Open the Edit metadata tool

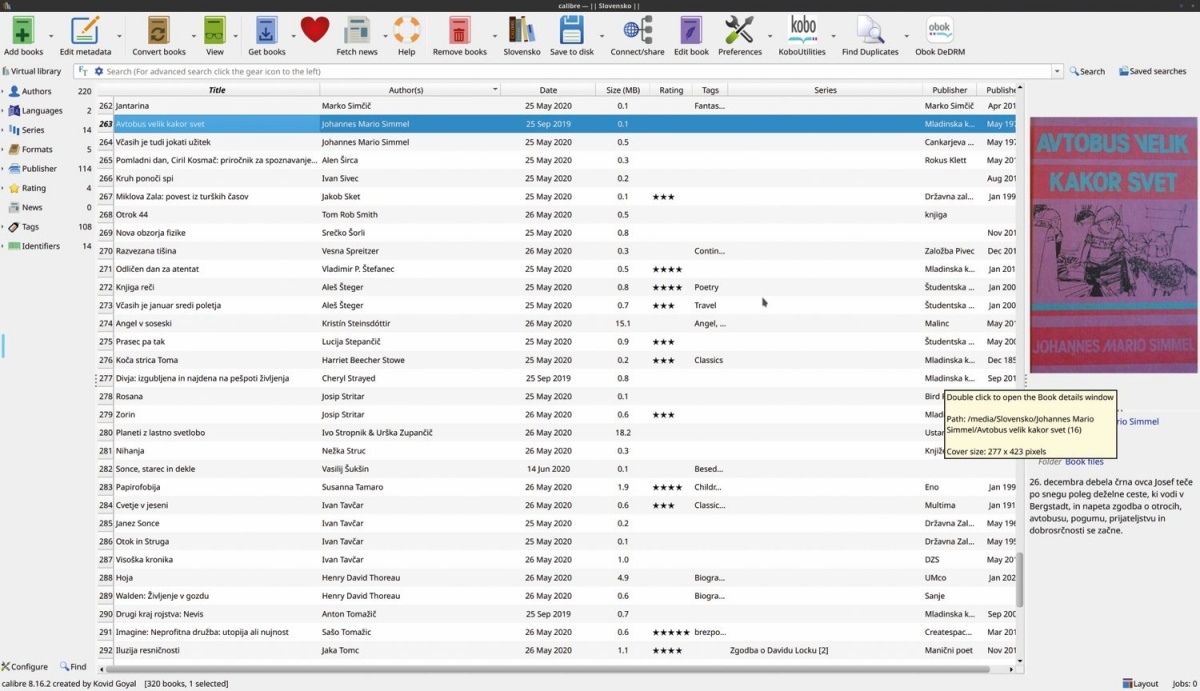click(x=85, y=30)
